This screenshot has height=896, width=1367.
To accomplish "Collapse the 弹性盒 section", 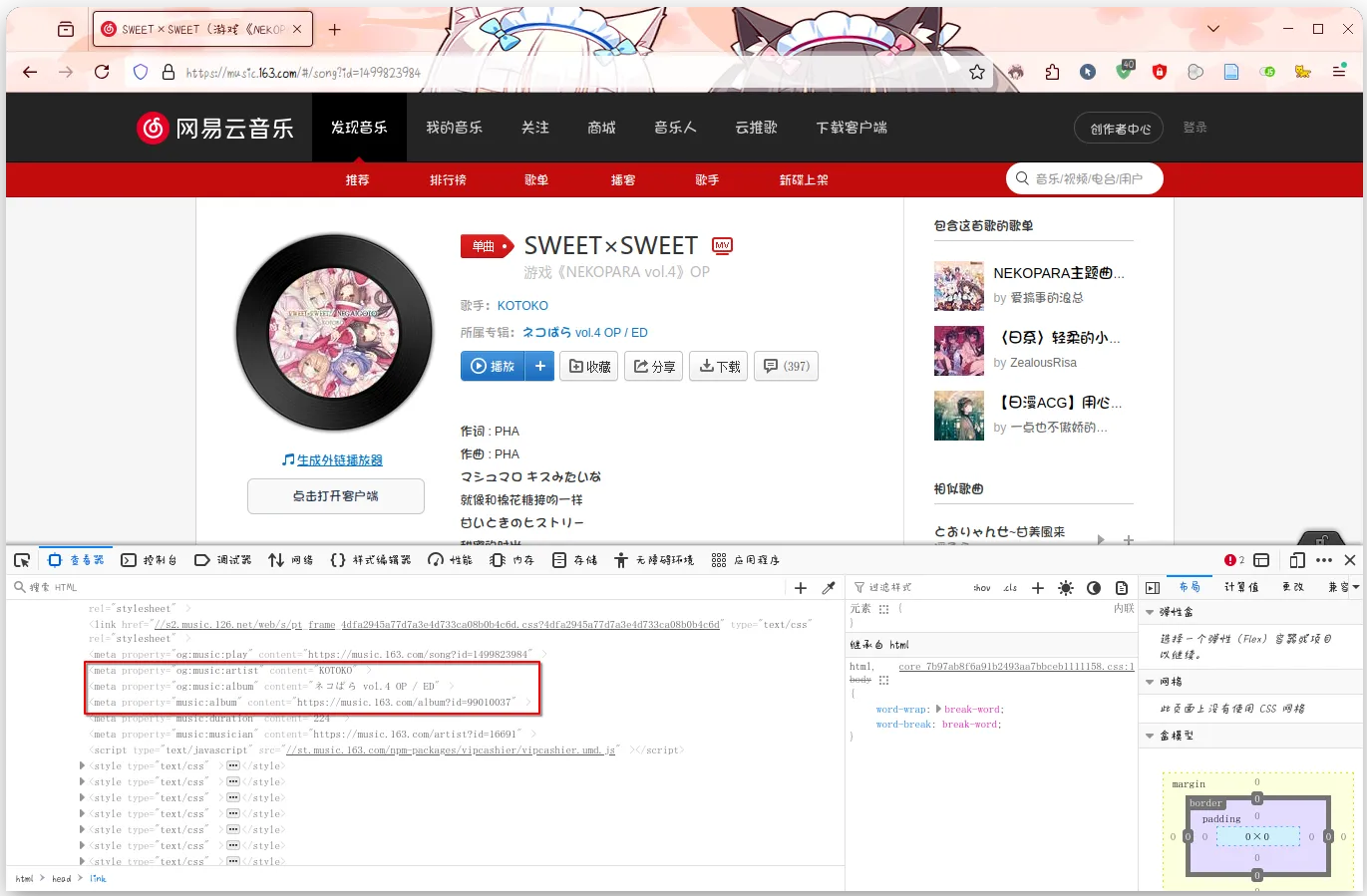I will pyautogui.click(x=1152, y=611).
